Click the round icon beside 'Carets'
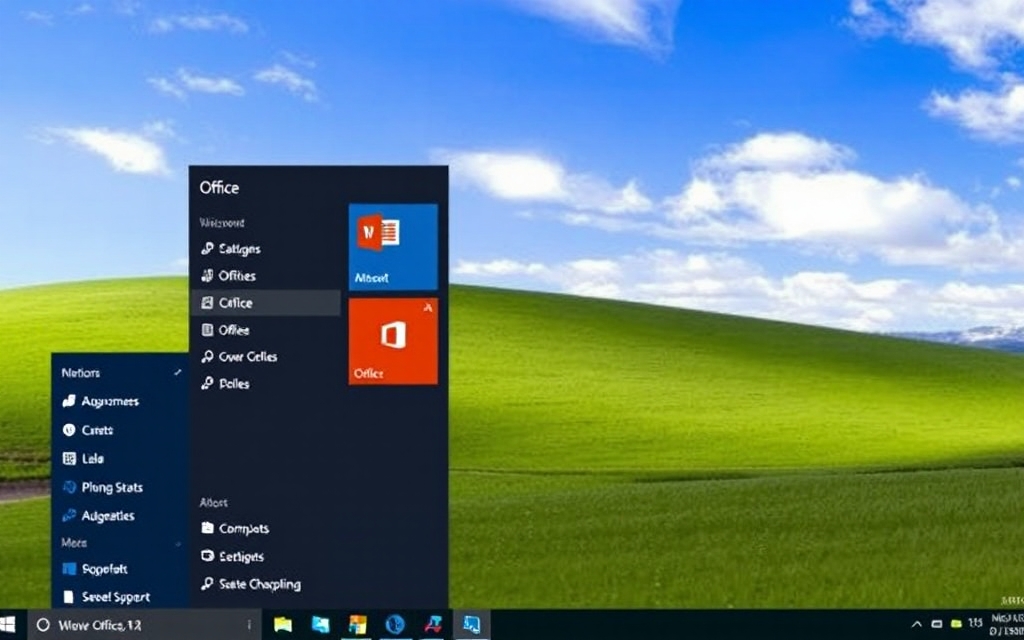Image resolution: width=1024 pixels, height=640 pixels. click(x=69, y=430)
